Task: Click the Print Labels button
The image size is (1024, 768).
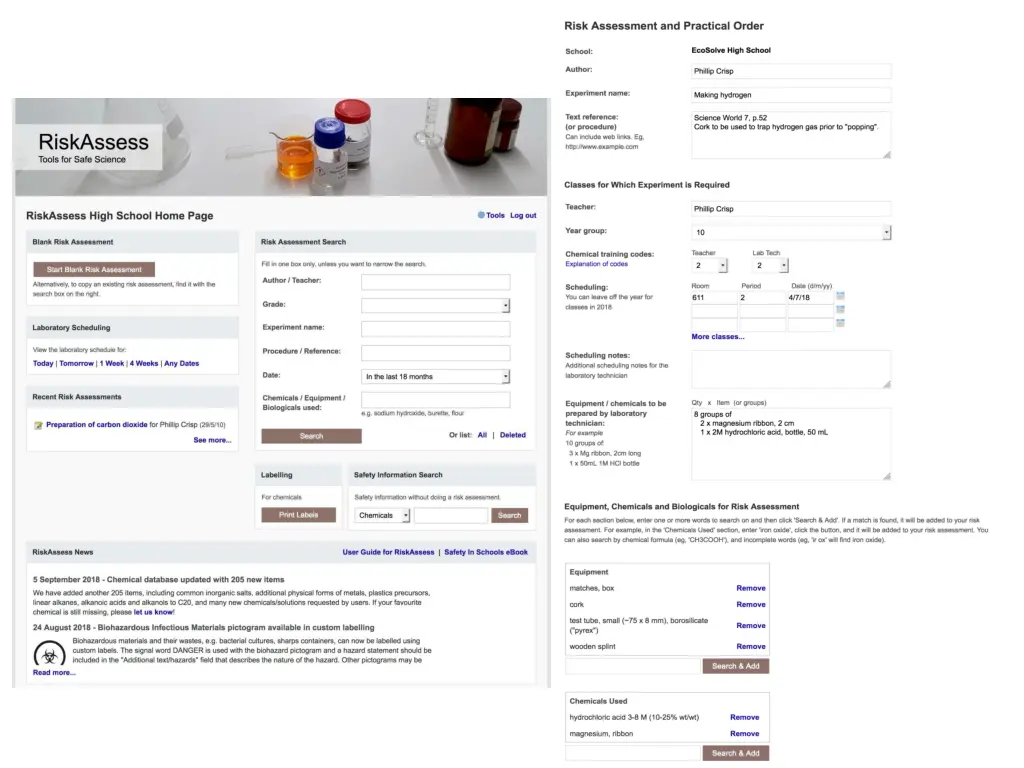Action: (298, 515)
